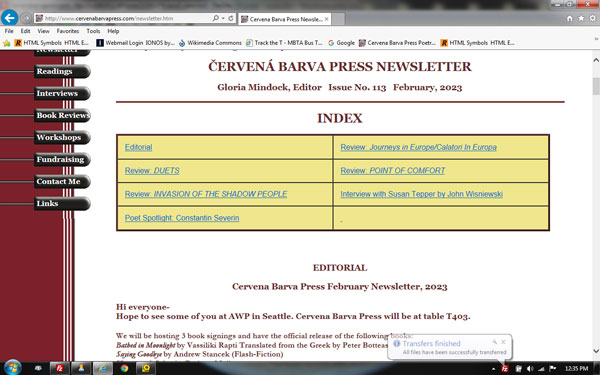Follow Review: INVASION OF THE SHADOW PEOPLE link

coord(206,194)
